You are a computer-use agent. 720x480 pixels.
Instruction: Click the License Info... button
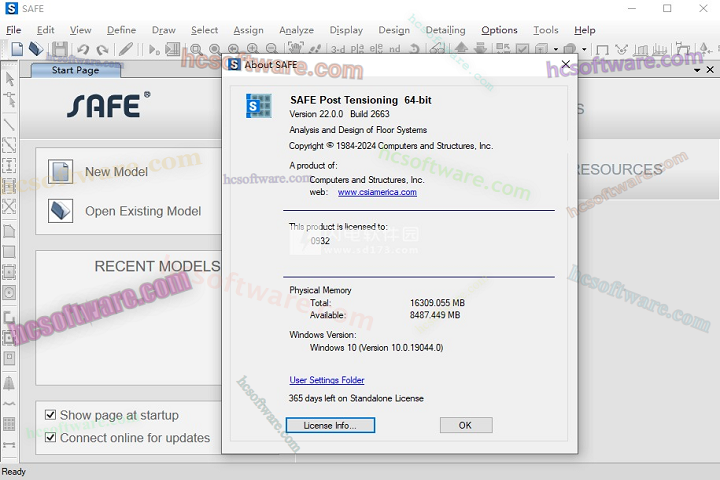330,425
